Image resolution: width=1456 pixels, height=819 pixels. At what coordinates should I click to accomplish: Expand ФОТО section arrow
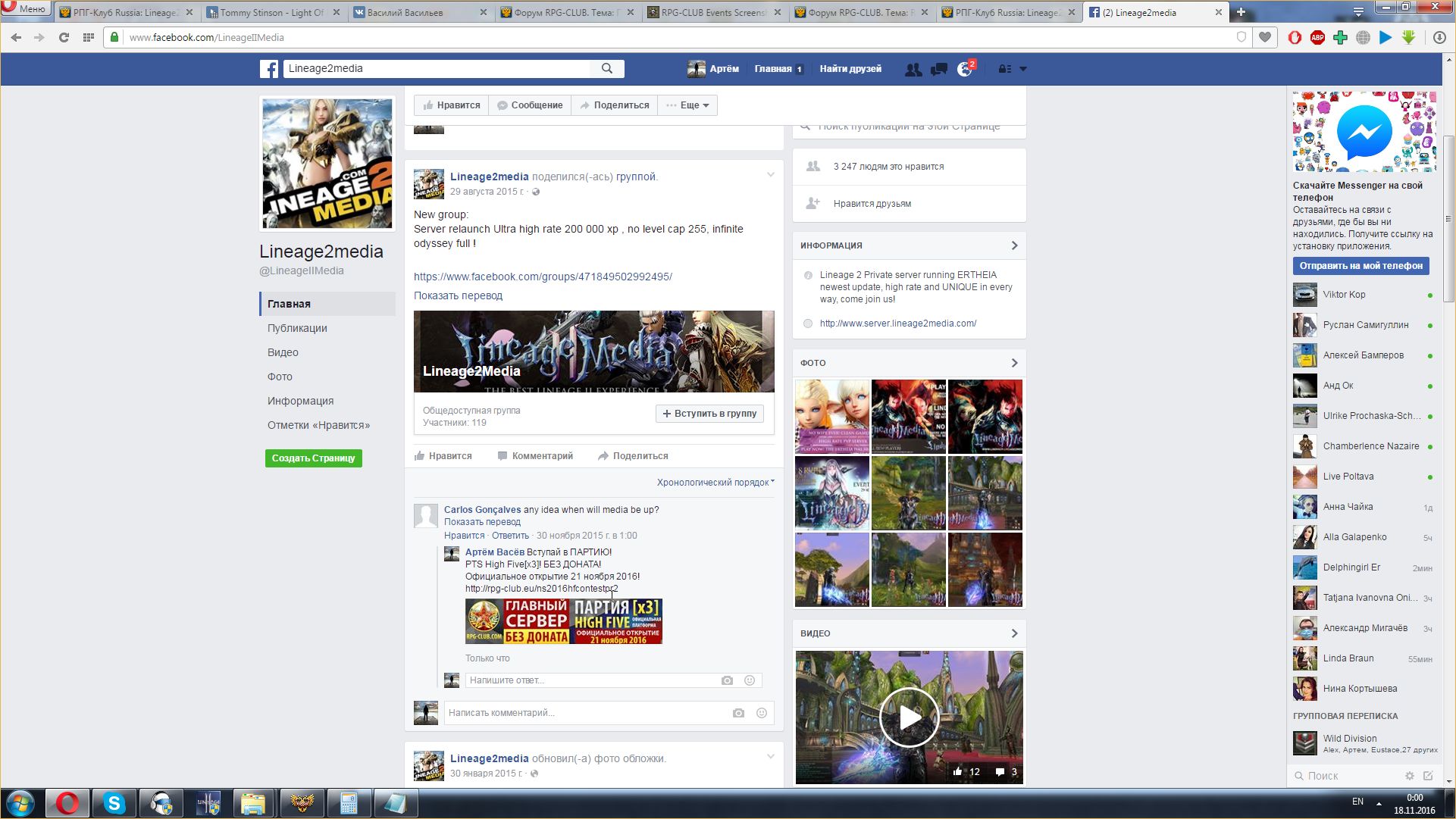1015,363
